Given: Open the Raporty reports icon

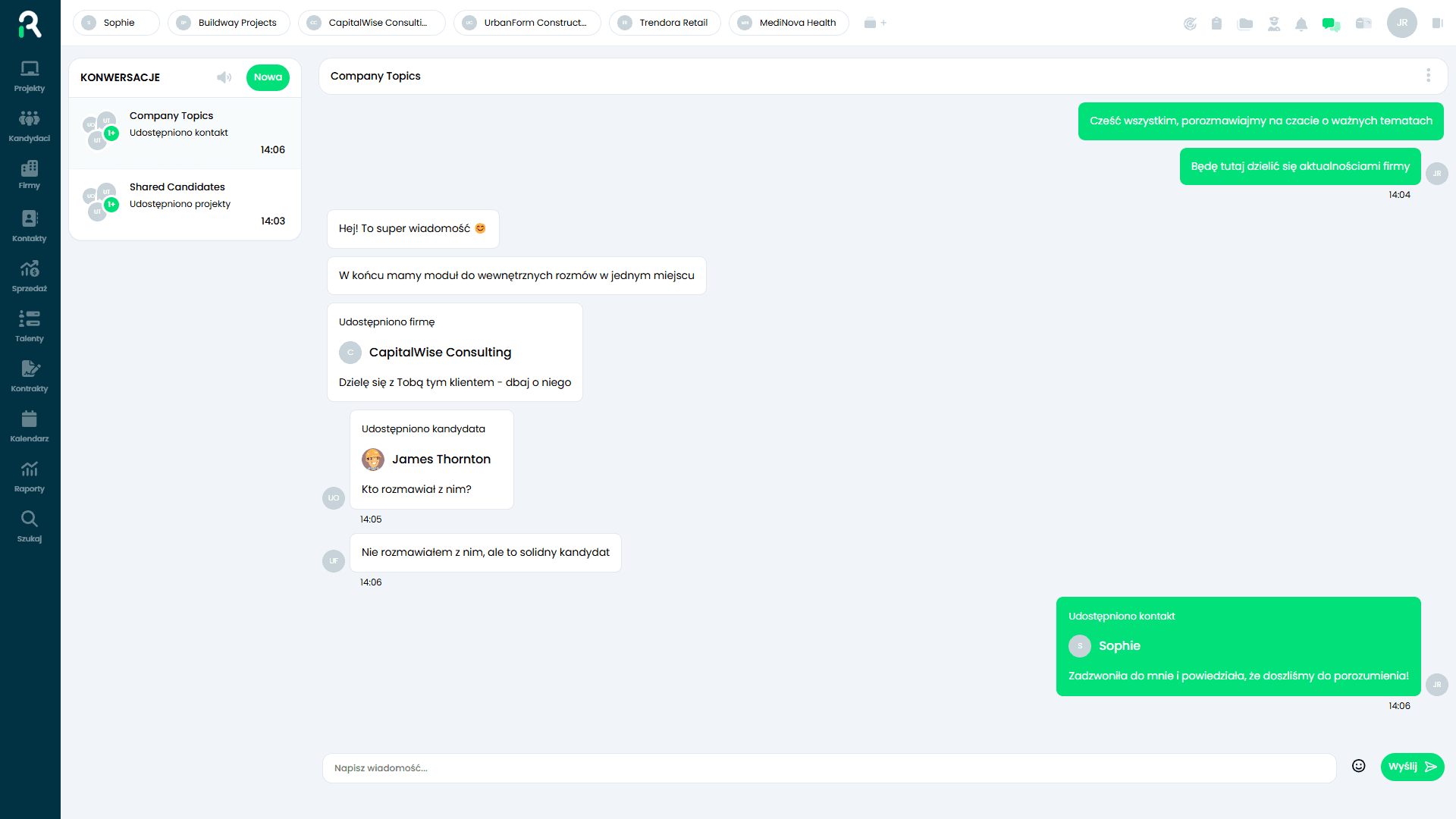Looking at the screenshot, I should [x=30, y=476].
